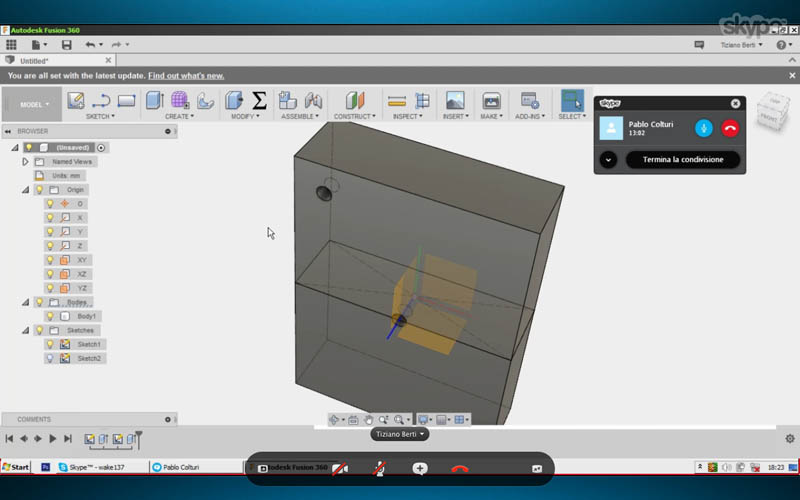
Task: Select the New Component tool
Action: (x=288, y=100)
